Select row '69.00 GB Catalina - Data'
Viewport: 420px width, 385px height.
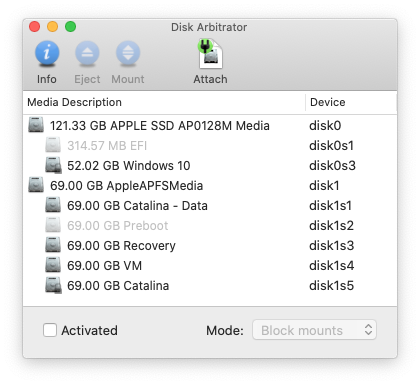click(x=210, y=205)
